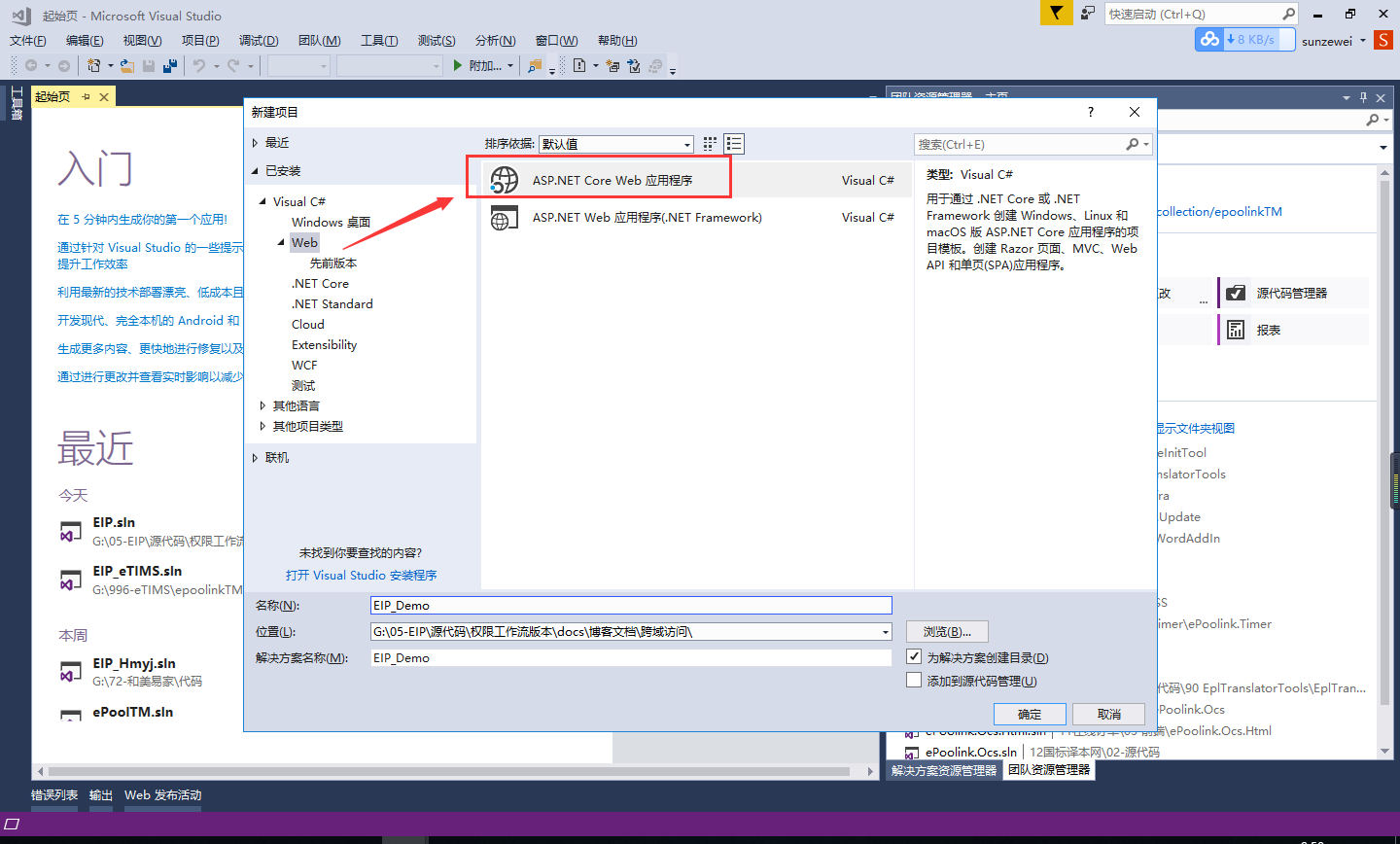Click the cloud download speed widget
Image resolution: width=1400 pixels, height=844 pixels.
pyautogui.click(x=1245, y=39)
